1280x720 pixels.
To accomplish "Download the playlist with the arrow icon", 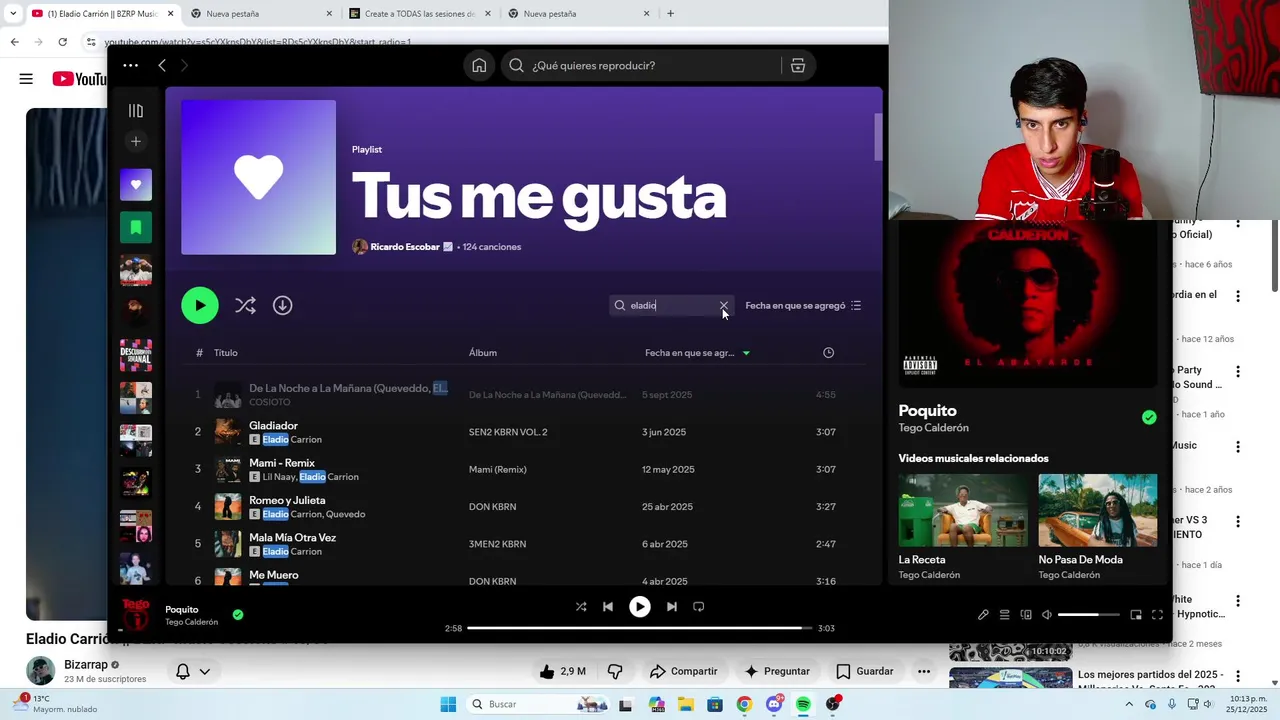I will coord(283,305).
